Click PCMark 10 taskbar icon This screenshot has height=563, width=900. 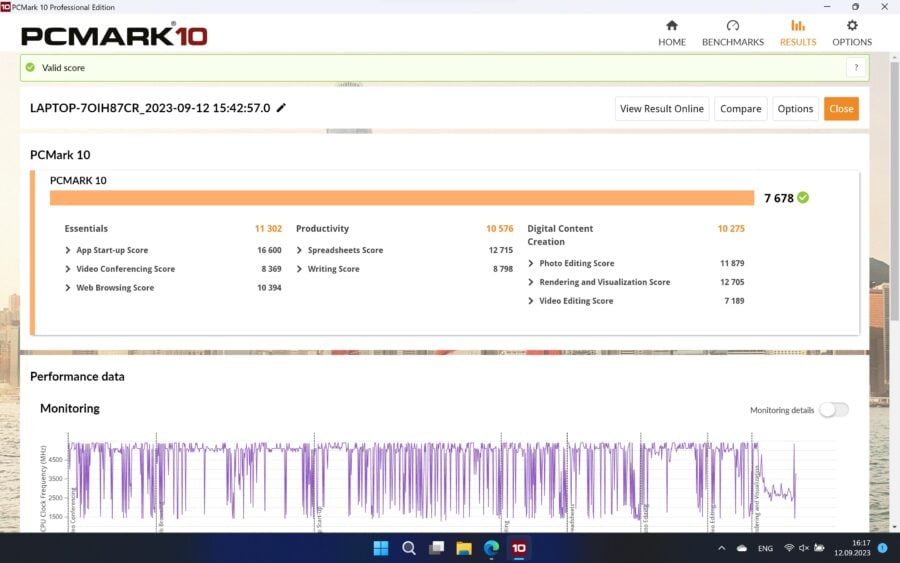click(x=519, y=548)
